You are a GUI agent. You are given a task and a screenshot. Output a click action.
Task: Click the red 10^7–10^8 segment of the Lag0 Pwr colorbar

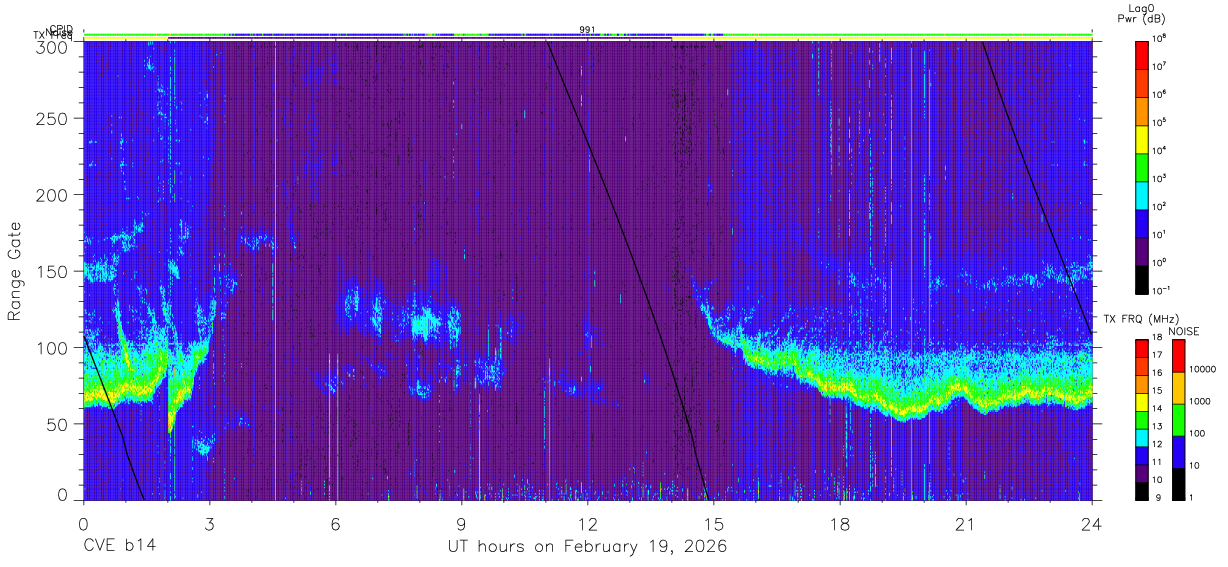[x=1142, y=54]
